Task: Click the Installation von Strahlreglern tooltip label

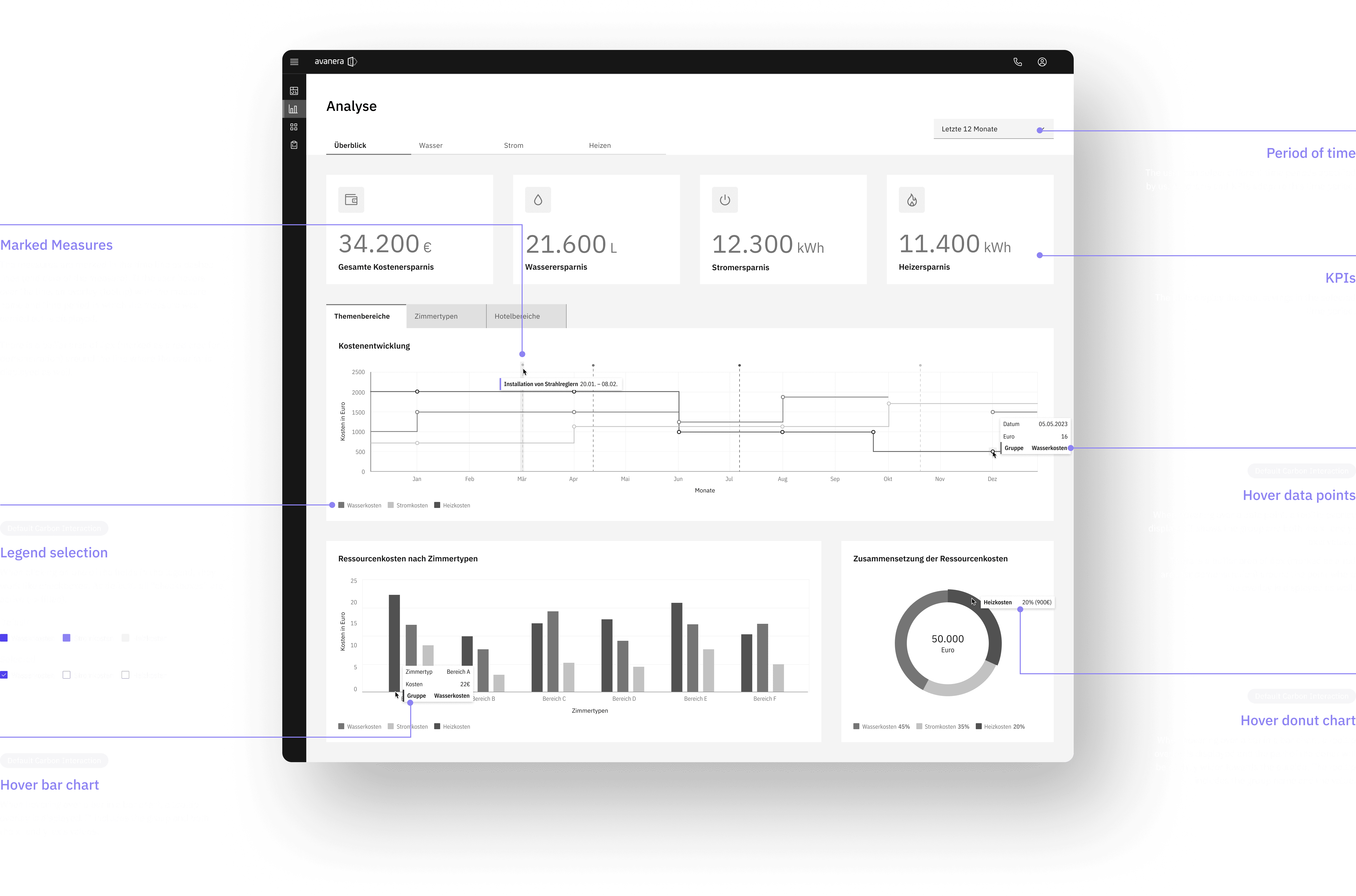Action: point(560,384)
